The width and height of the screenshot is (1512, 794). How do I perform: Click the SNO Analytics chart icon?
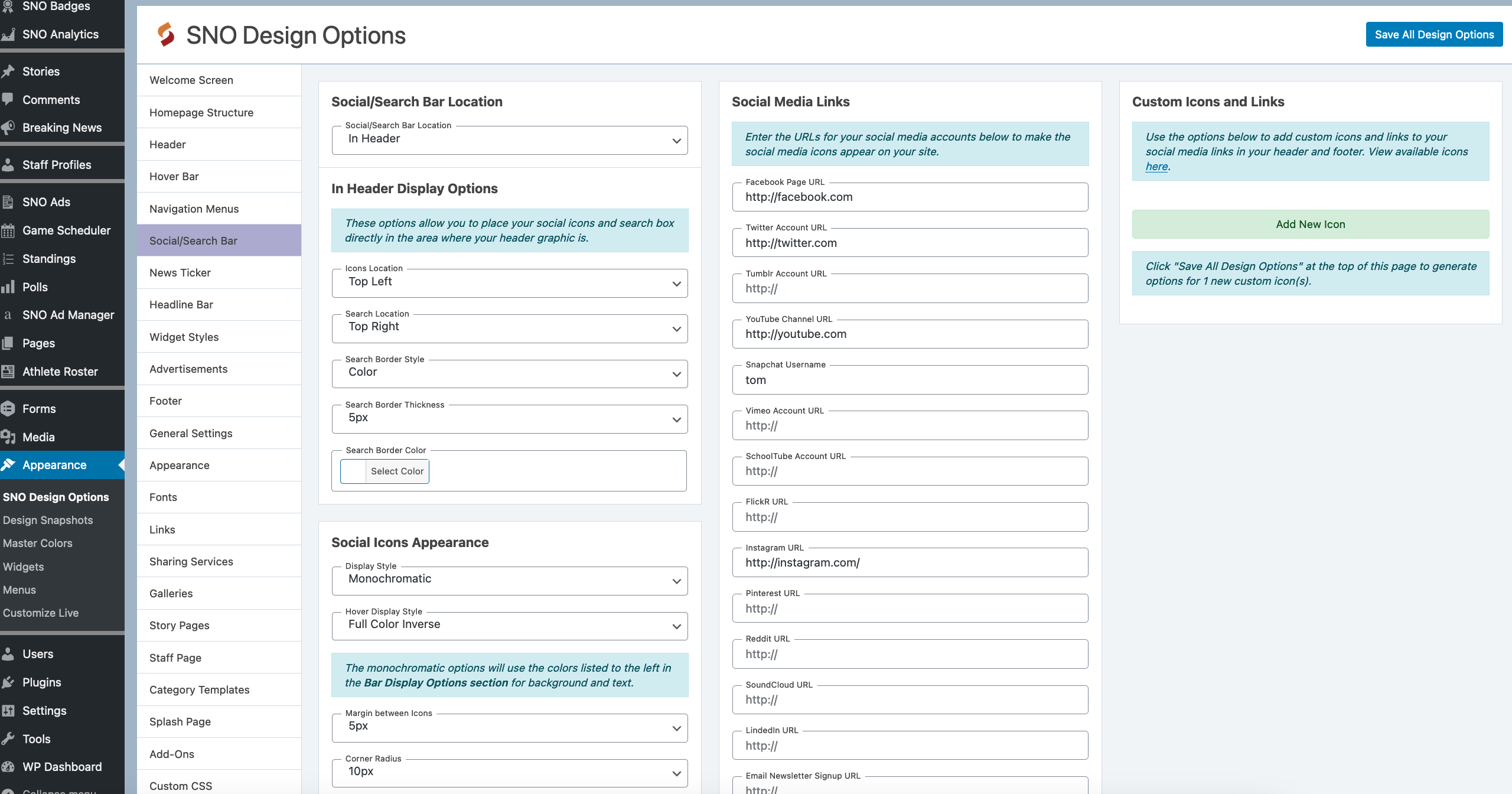8,34
